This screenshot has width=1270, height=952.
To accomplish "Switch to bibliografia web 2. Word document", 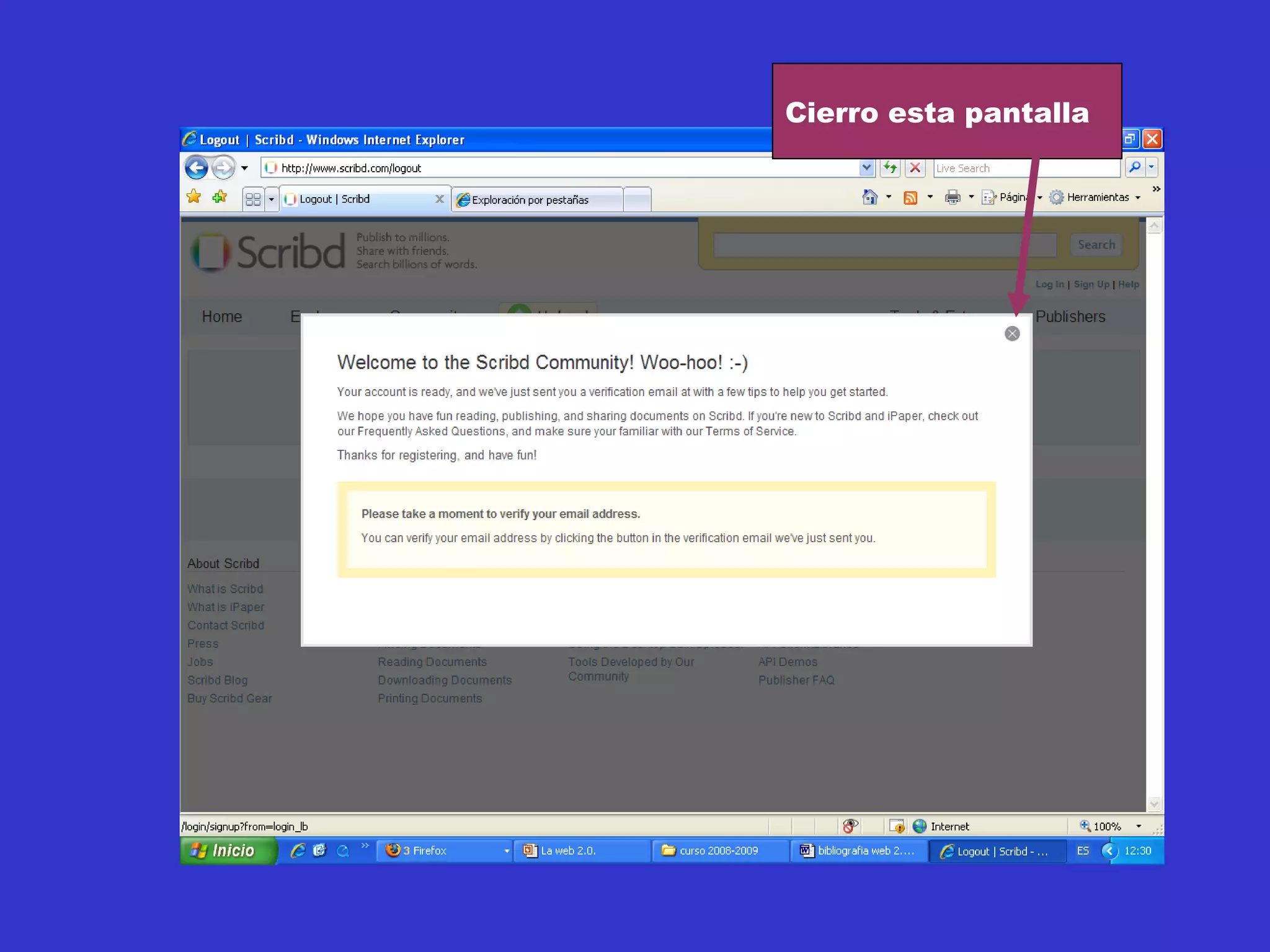I will [859, 850].
